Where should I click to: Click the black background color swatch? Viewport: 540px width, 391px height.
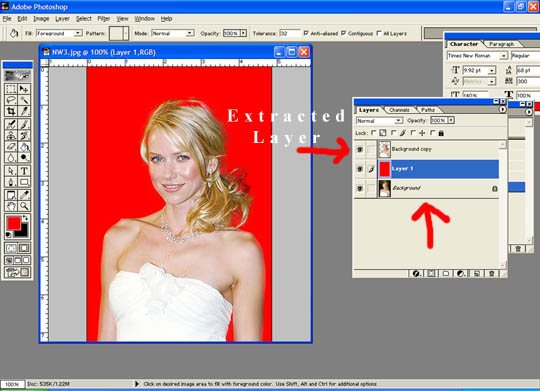tap(23, 232)
